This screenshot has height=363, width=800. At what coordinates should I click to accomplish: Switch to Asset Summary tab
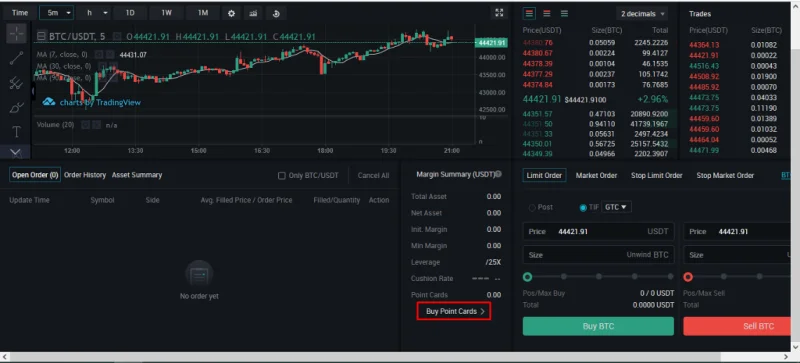pos(137,175)
